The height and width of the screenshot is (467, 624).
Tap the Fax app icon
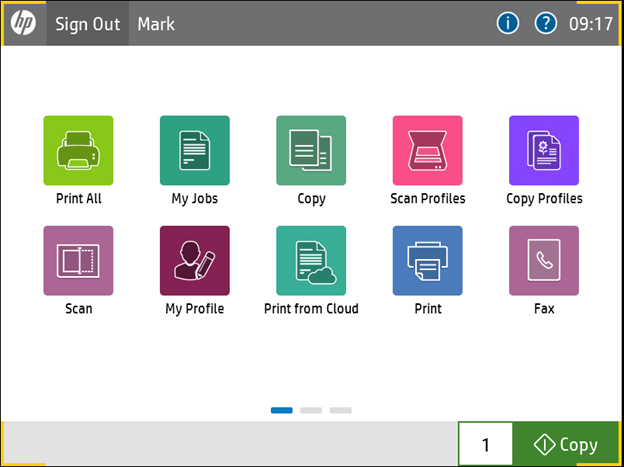543,261
